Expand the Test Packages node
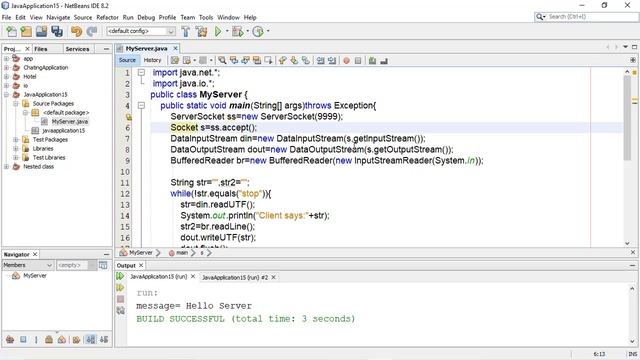Screen dimensions: 640x360 tap(16, 139)
